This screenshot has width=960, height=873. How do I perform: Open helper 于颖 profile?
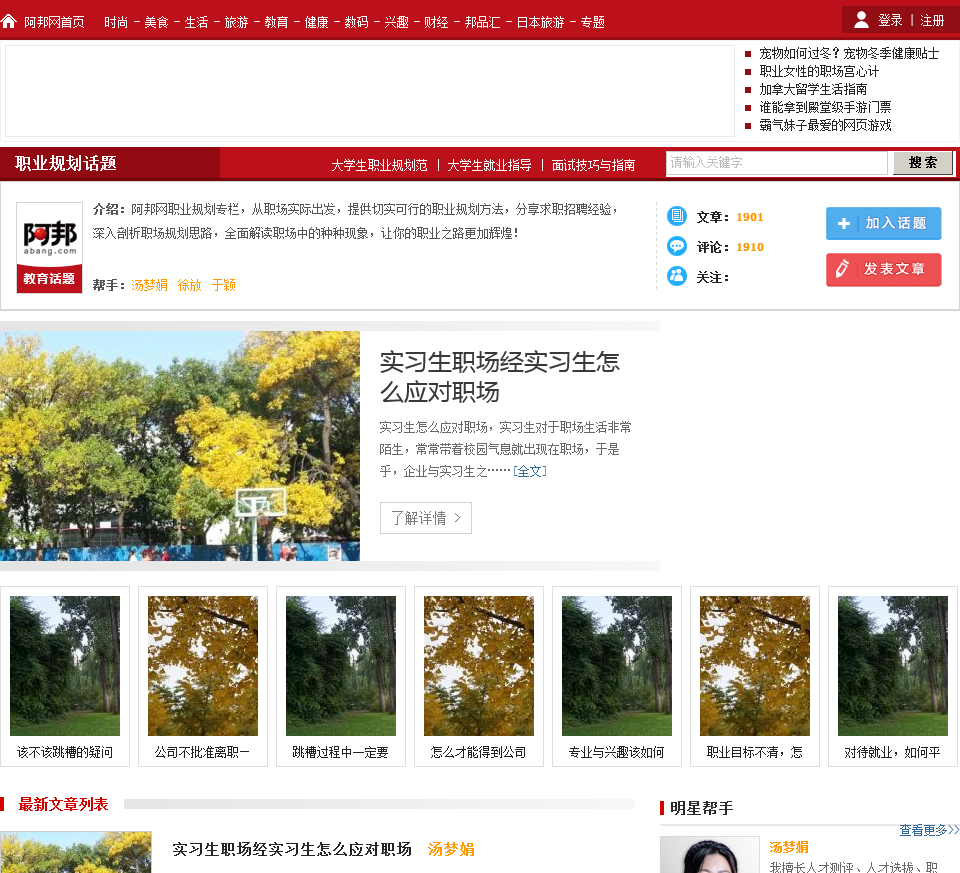click(x=223, y=285)
